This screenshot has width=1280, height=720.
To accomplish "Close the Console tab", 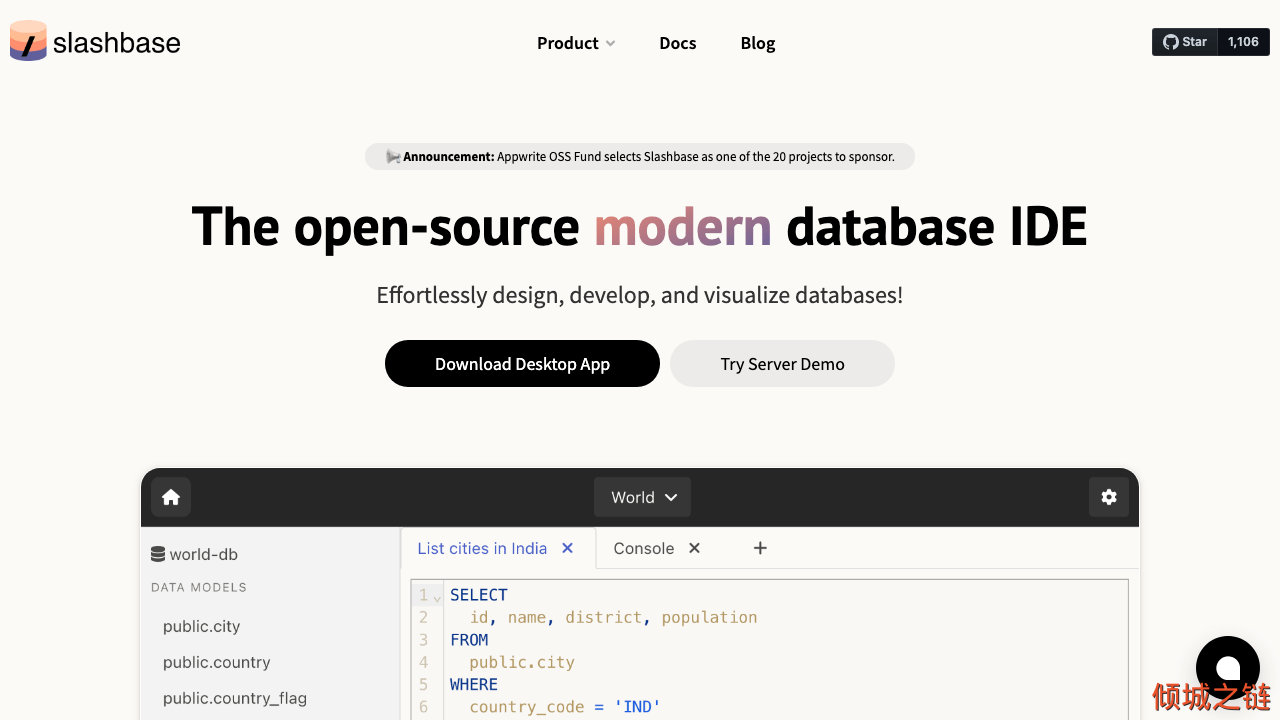I will 695,548.
